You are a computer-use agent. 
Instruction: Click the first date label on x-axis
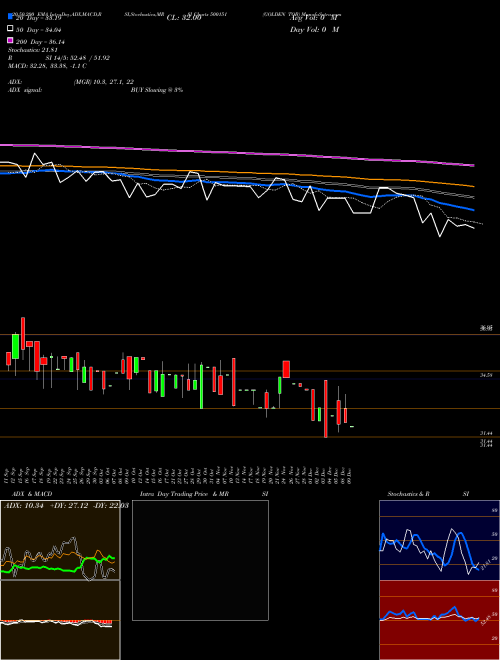coord(7,474)
